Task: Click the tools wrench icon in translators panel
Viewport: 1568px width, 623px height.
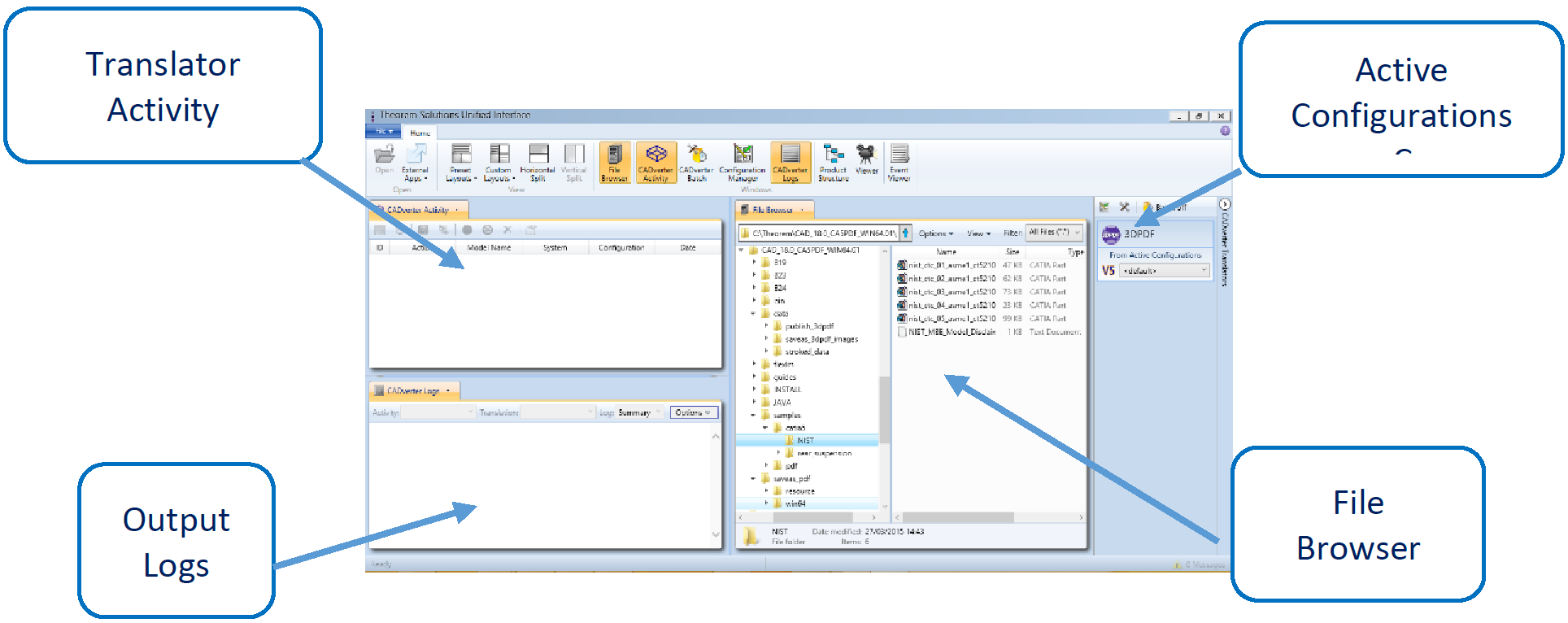Action: (1124, 207)
